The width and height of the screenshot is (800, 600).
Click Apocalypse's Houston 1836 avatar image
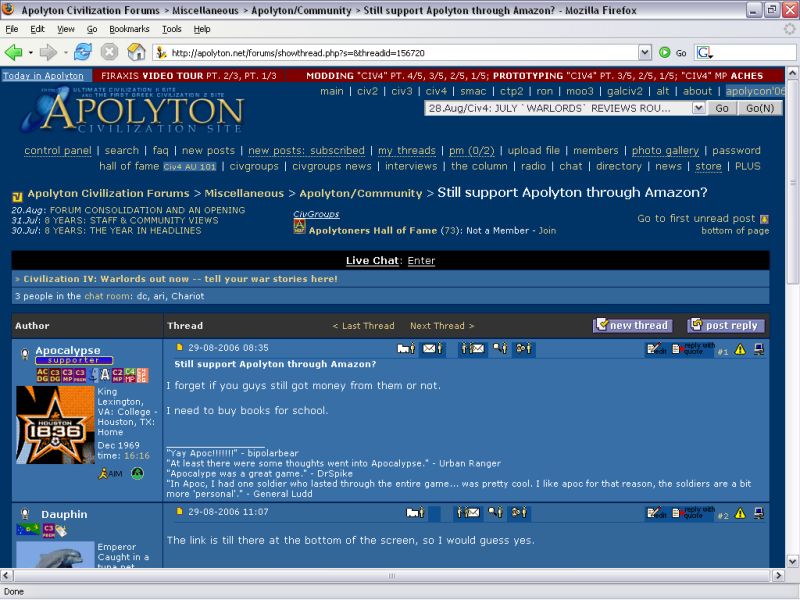pyautogui.click(x=56, y=425)
